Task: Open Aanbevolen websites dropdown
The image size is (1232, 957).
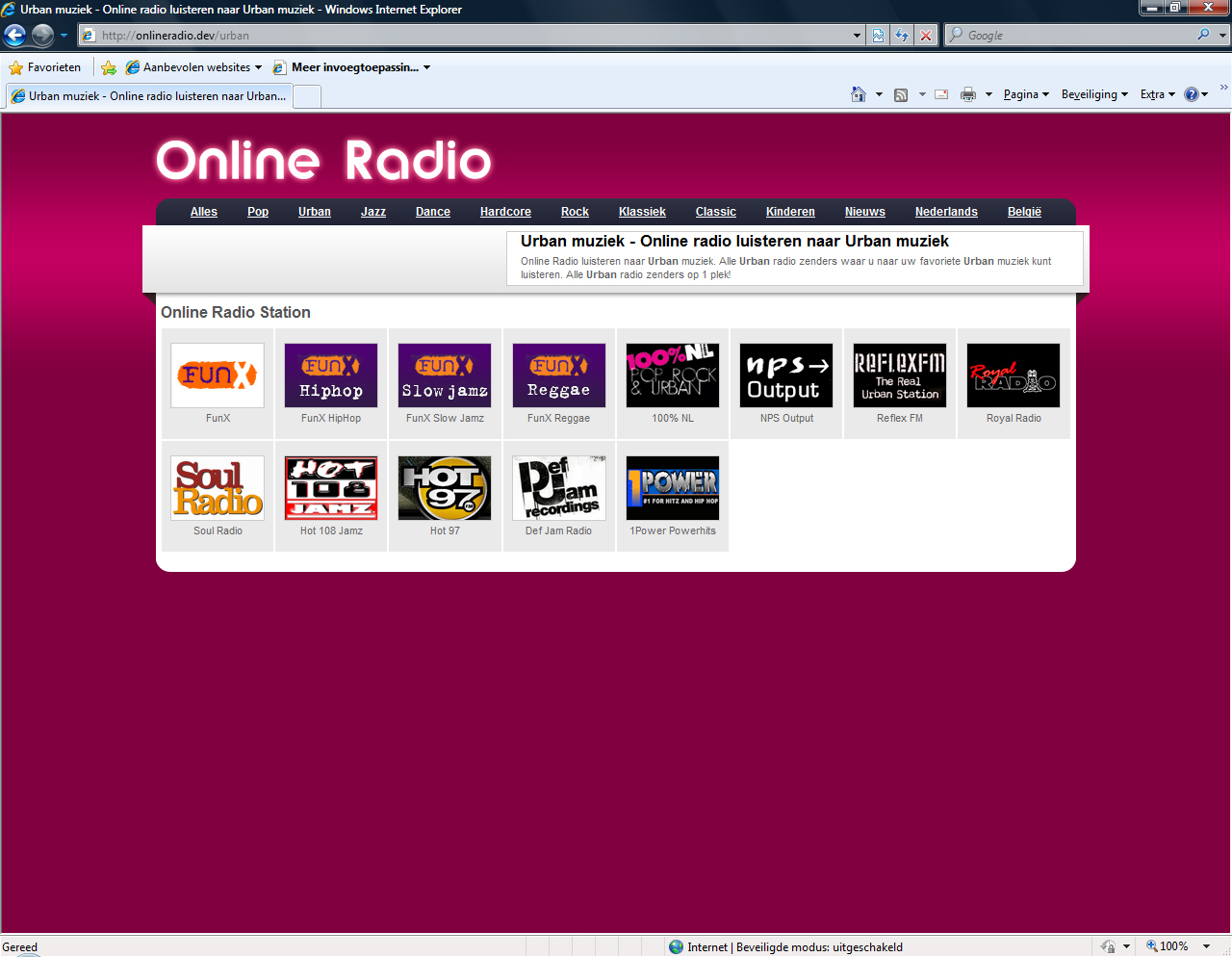Action: [x=193, y=67]
